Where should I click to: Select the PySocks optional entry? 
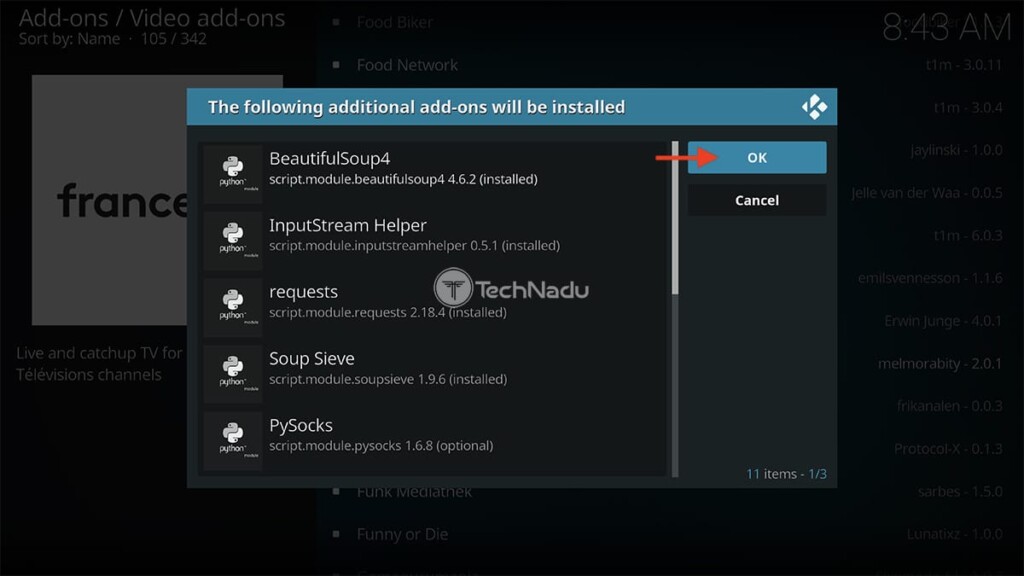(433, 440)
